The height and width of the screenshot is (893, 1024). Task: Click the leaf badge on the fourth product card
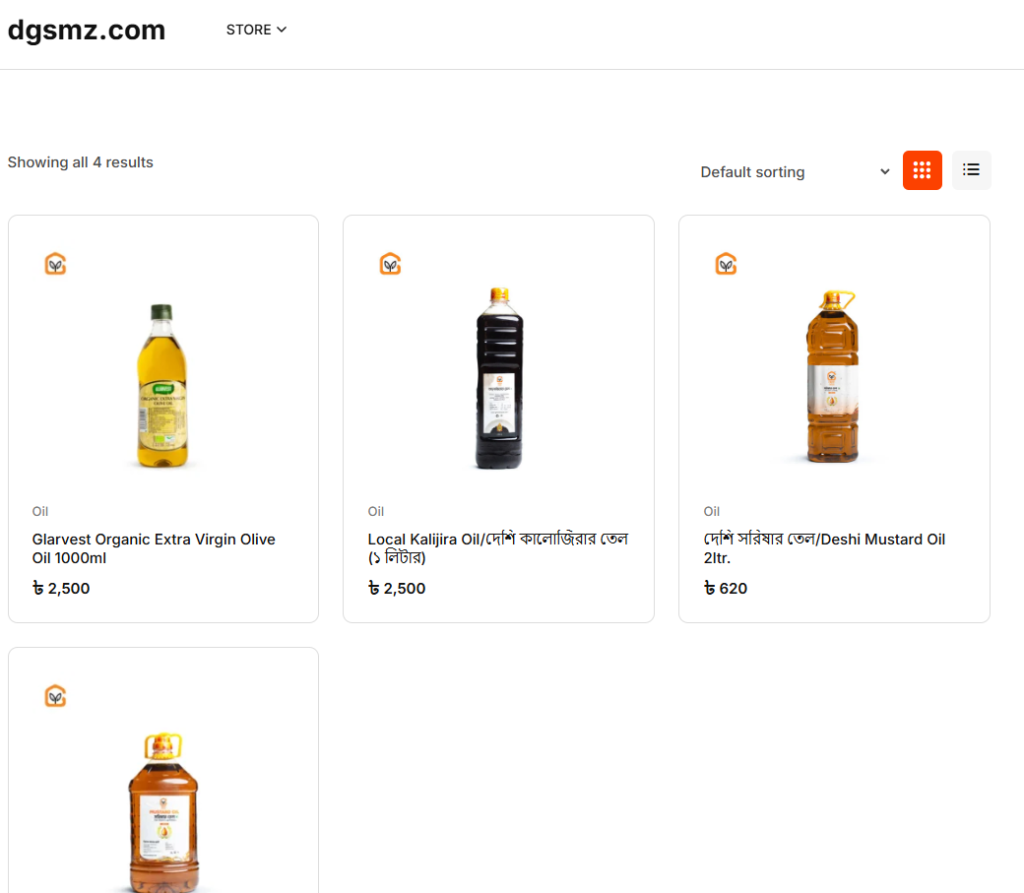[55, 696]
